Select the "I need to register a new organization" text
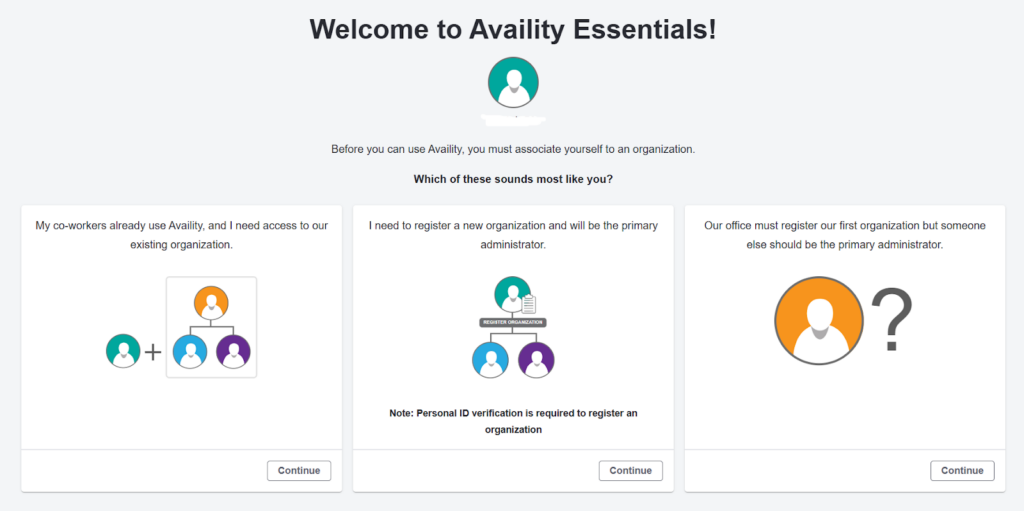Image resolution: width=1024 pixels, height=511 pixels. (x=513, y=235)
